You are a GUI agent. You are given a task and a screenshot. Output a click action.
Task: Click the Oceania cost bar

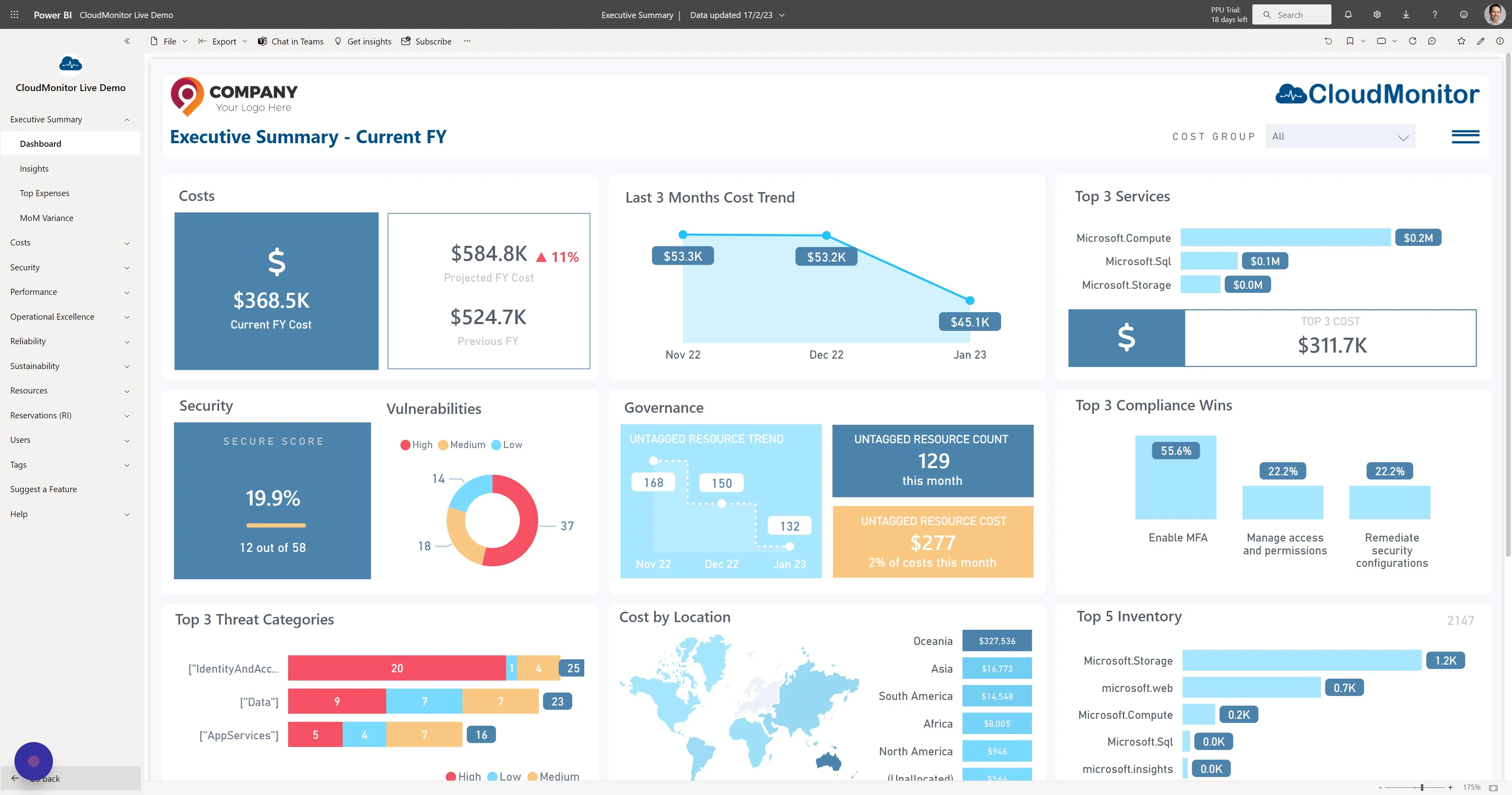click(x=997, y=641)
